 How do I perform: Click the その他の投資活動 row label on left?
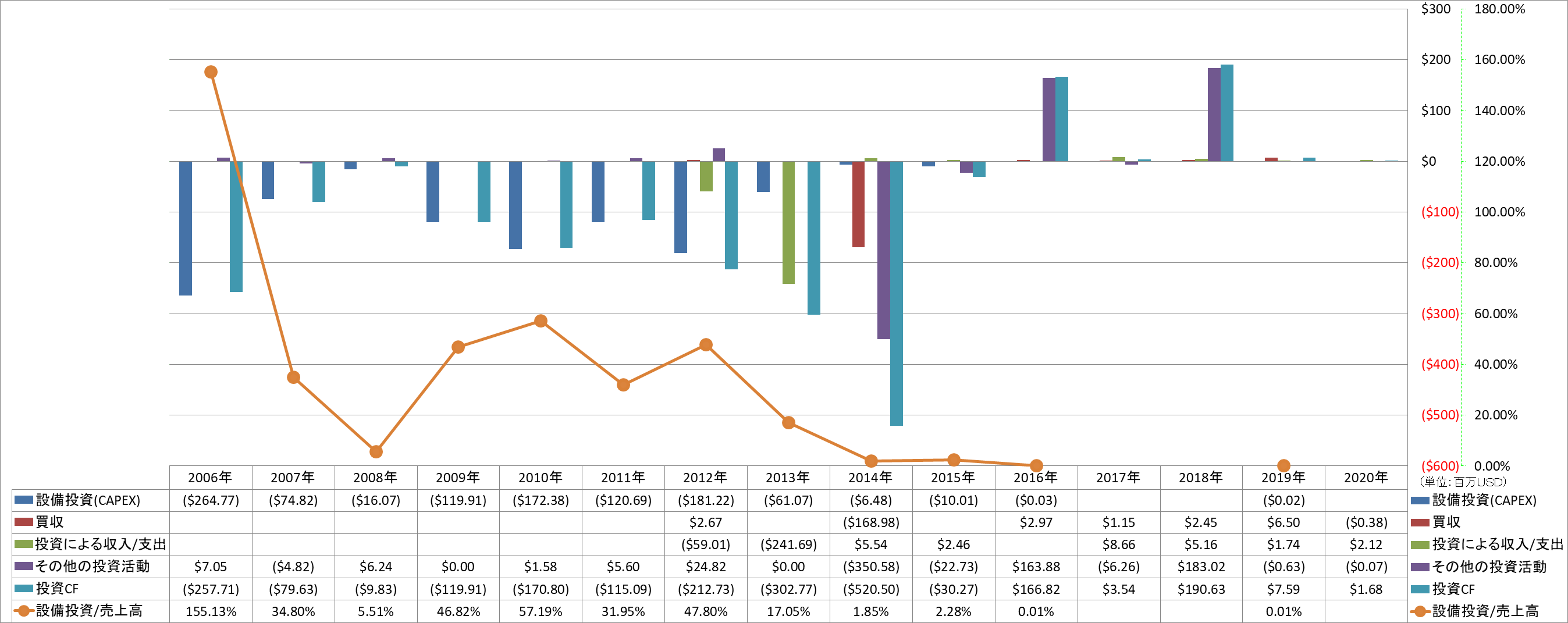pos(93,567)
